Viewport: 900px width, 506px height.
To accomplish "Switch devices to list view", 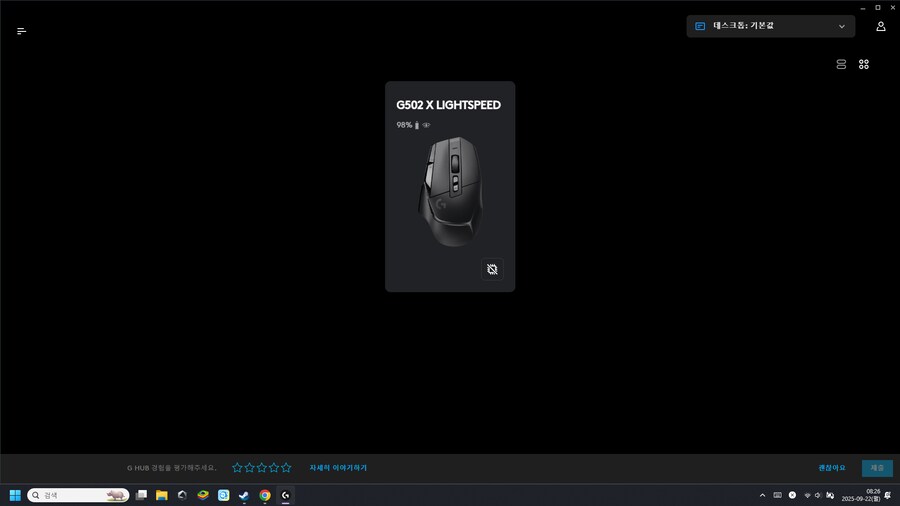I will pos(841,64).
